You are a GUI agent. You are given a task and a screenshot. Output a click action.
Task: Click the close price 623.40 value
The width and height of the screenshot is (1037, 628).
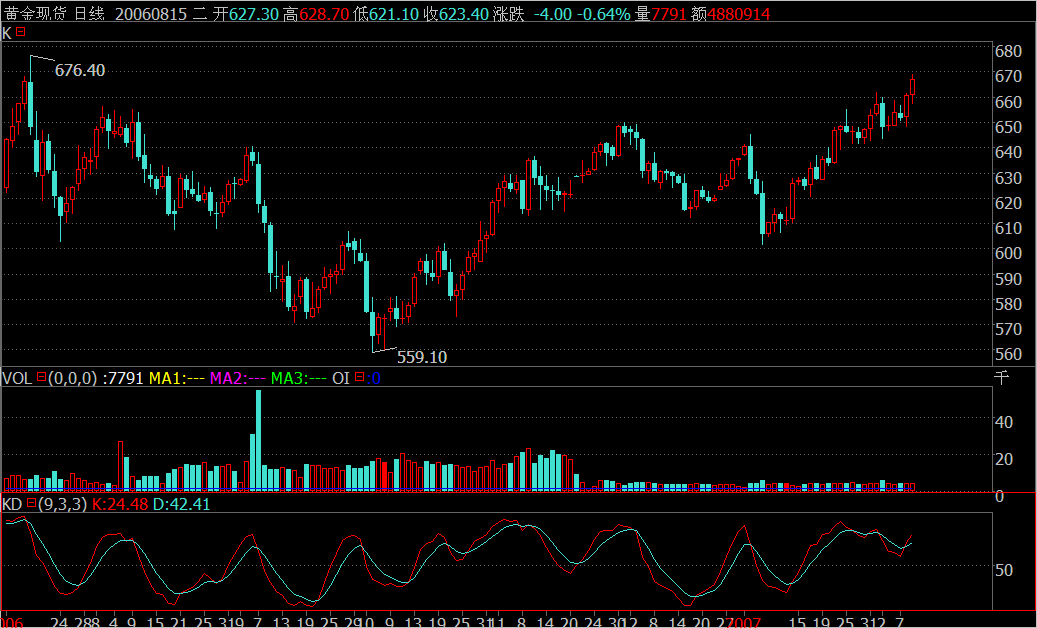[x=464, y=14]
